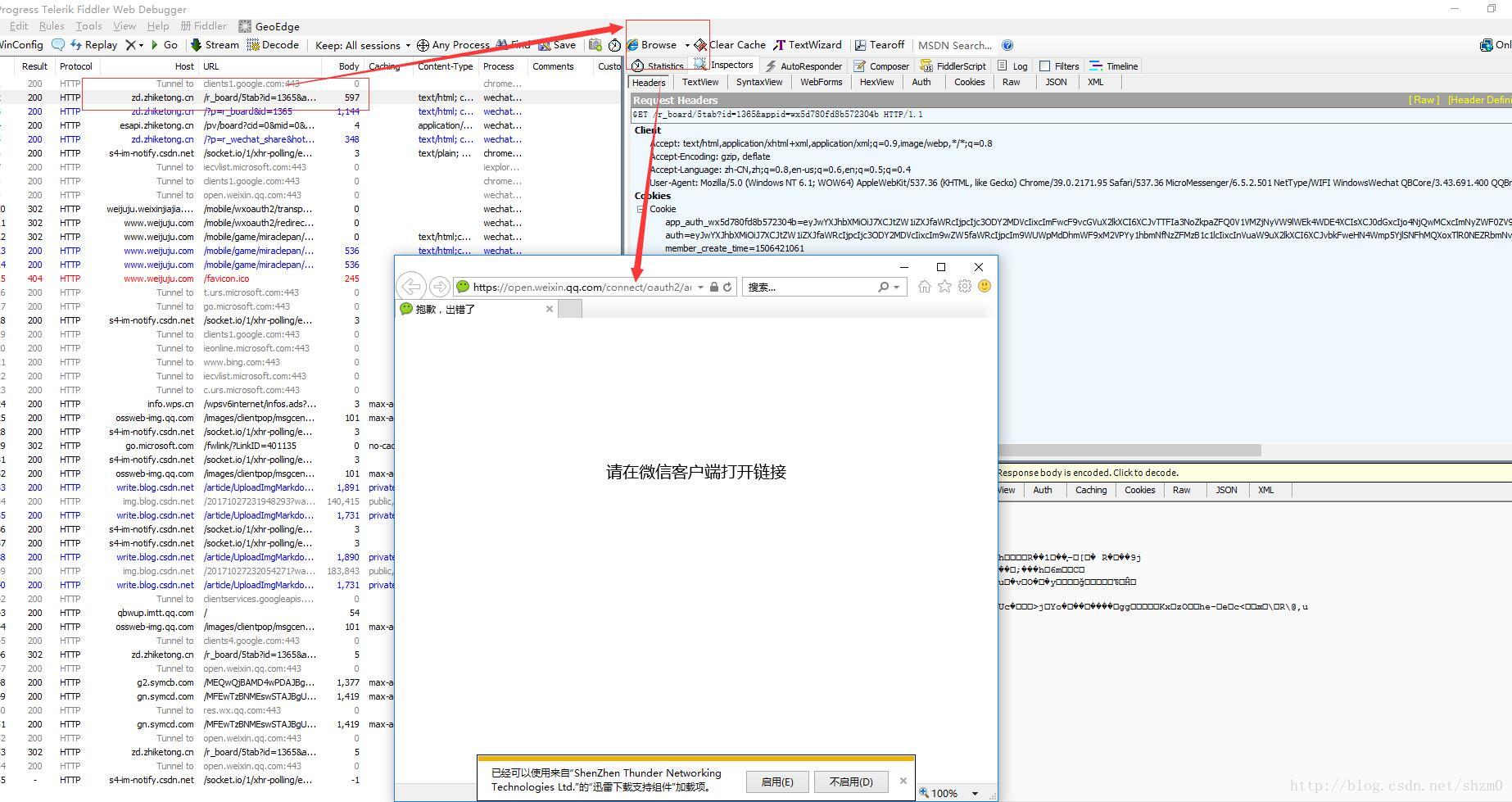Click the Replay toolbar button

click(x=93, y=45)
